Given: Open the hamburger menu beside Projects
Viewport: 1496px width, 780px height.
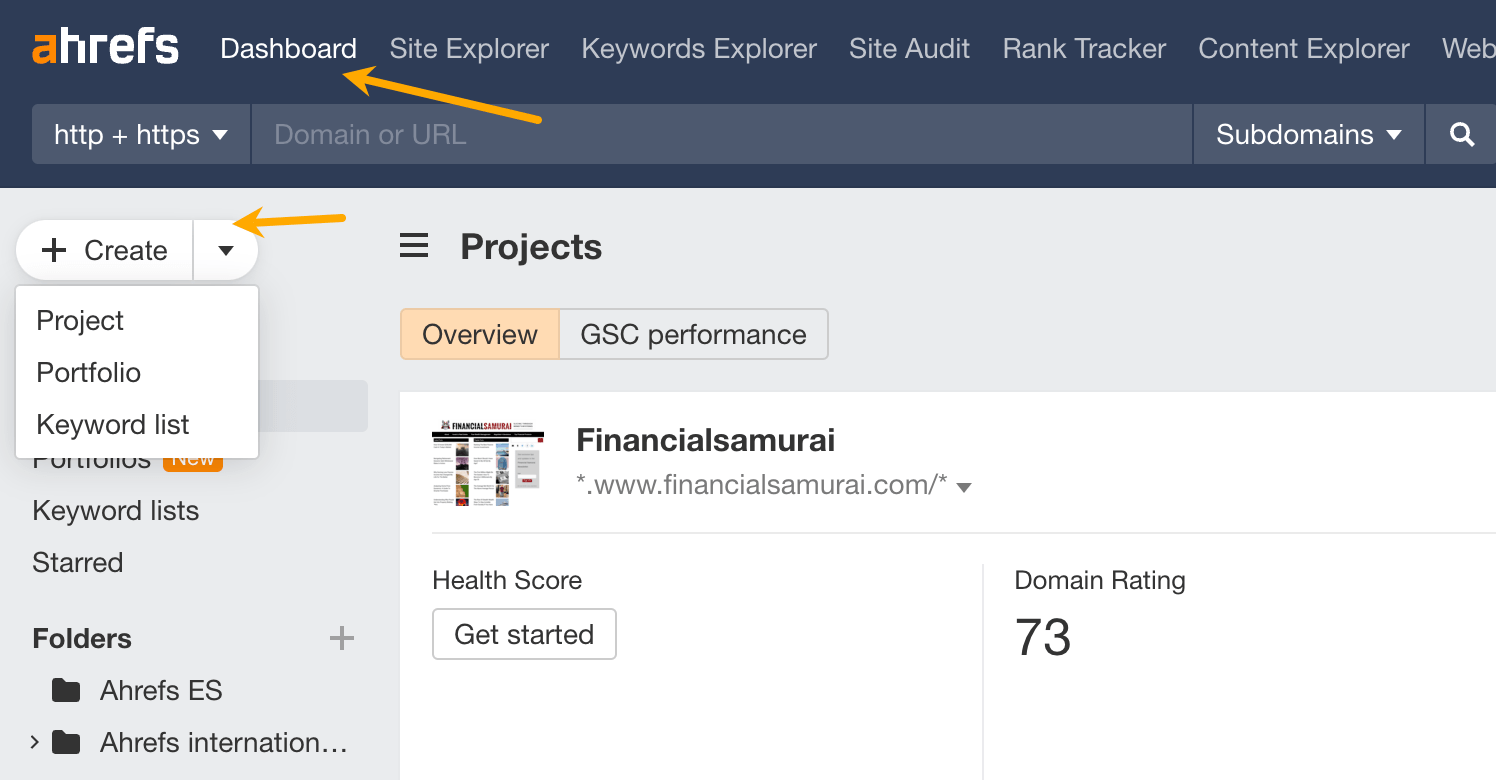Looking at the screenshot, I should (413, 246).
